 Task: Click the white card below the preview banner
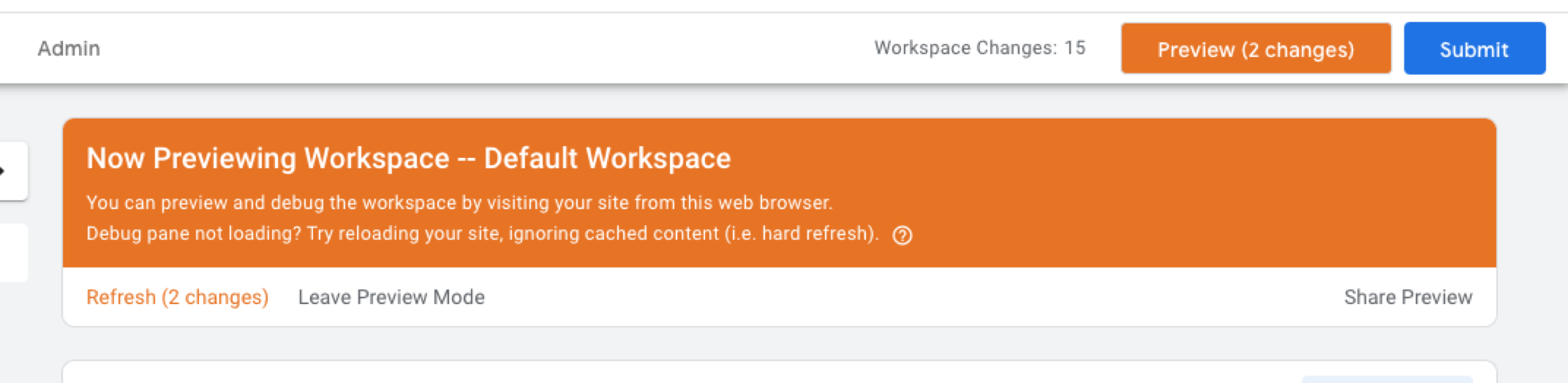pyautogui.click(x=779, y=373)
